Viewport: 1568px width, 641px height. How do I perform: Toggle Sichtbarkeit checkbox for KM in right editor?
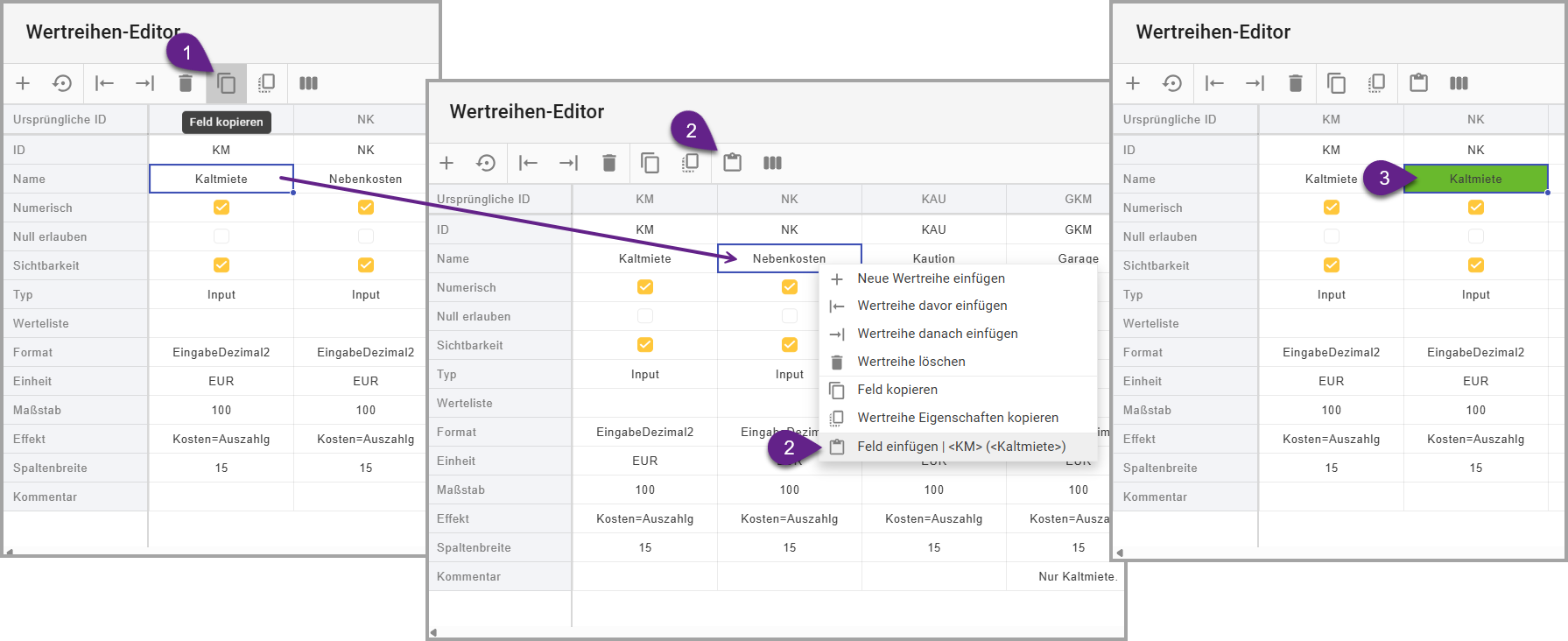tap(1332, 265)
